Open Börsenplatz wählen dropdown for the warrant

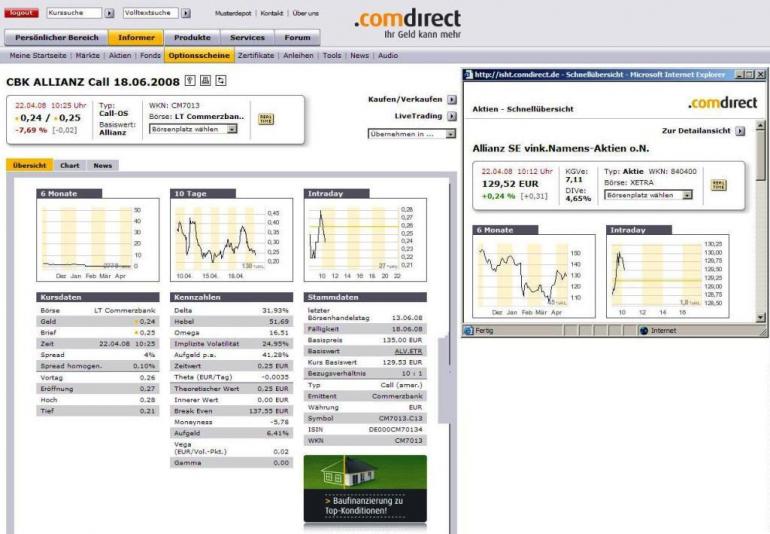point(193,129)
